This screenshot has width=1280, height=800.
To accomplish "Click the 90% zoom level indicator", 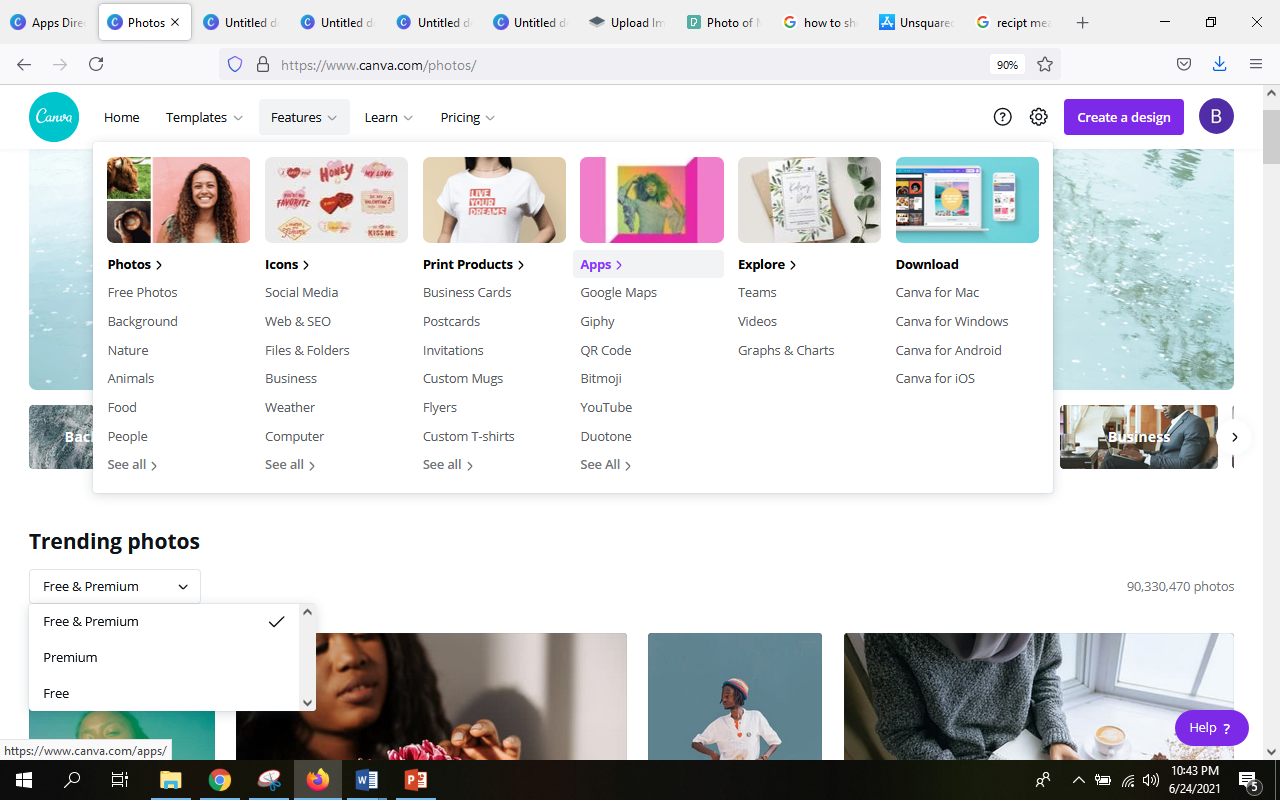I will pos(1007,64).
